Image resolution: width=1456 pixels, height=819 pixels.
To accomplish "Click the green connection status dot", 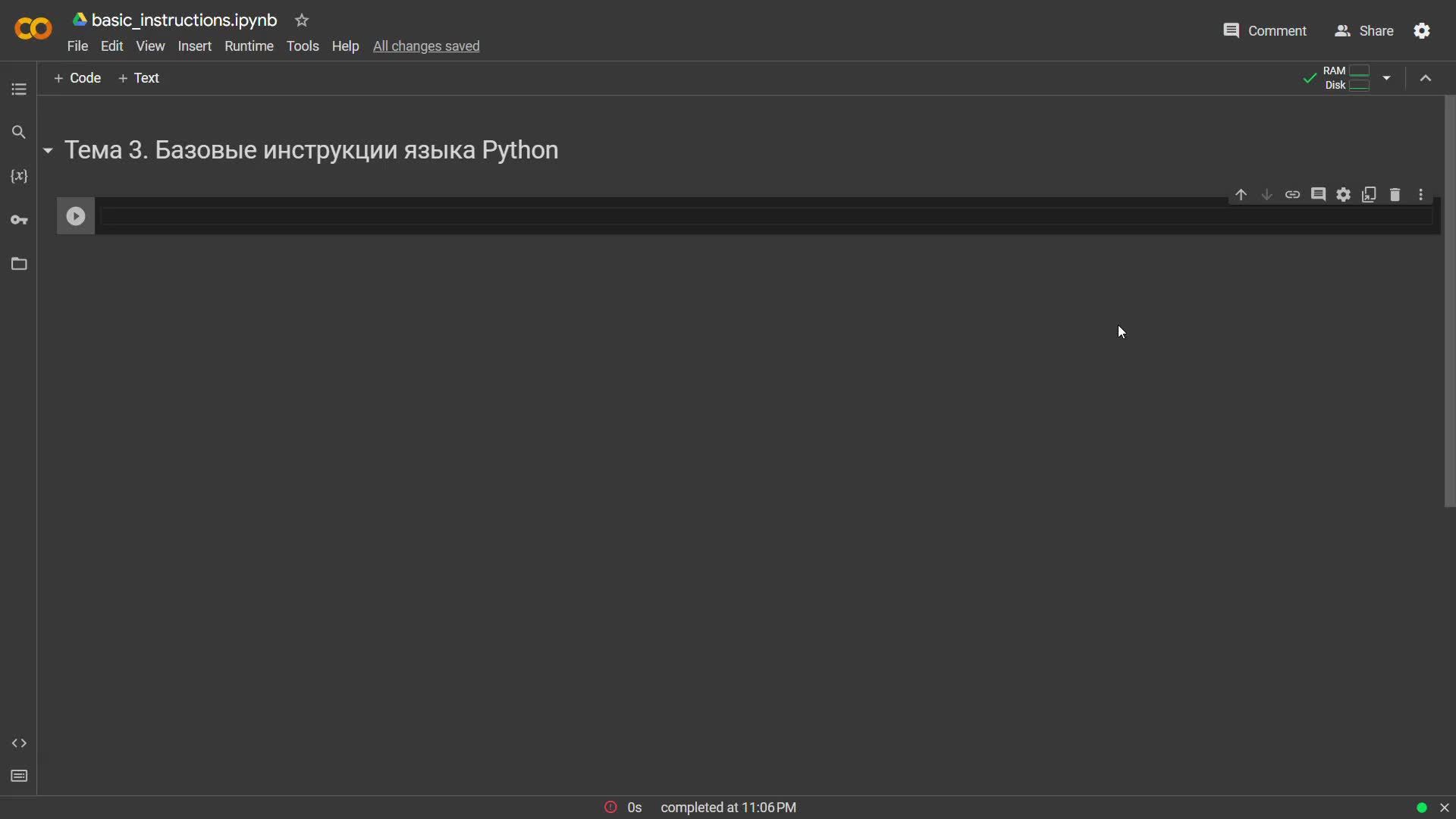I will click(1422, 808).
